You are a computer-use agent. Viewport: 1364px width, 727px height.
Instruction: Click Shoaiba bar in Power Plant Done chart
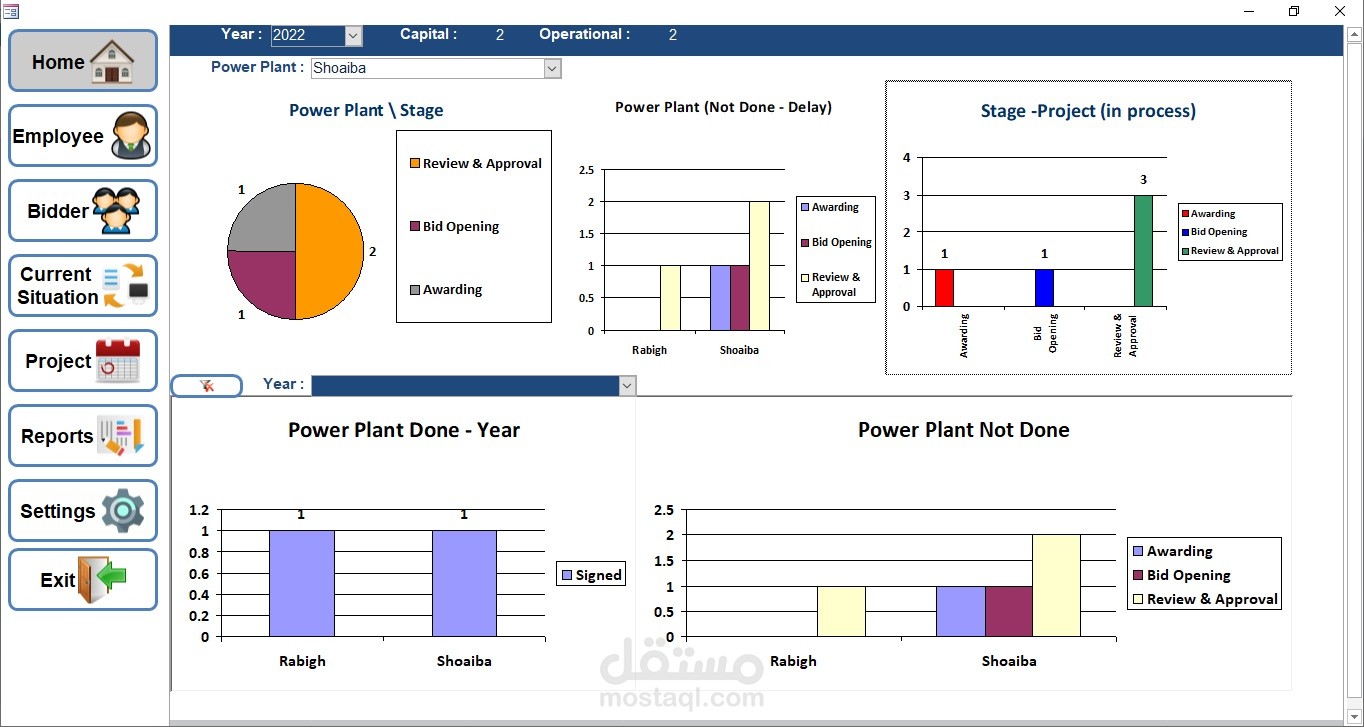tap(464, 583)
